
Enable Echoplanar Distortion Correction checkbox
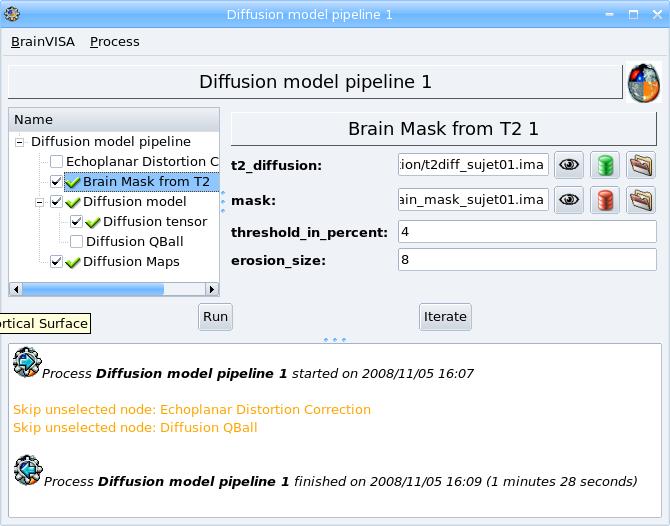click(56, 162)
